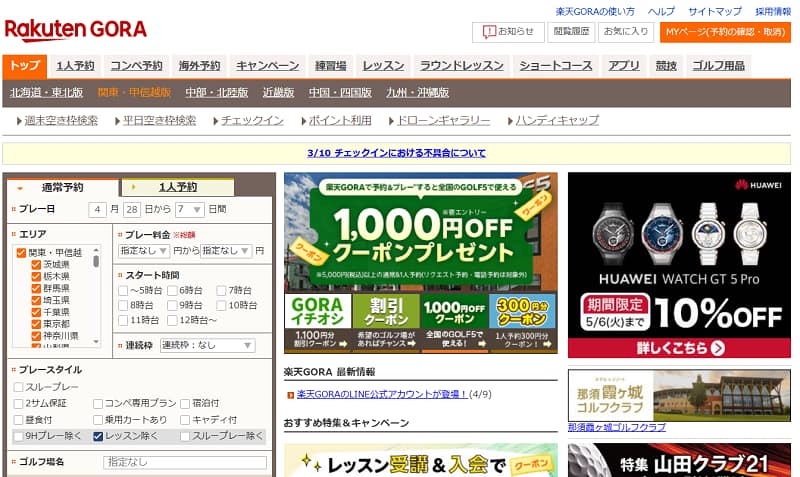Switch to the 1人予約 search tab
800x477 pixels.
(x=178, y=187)
